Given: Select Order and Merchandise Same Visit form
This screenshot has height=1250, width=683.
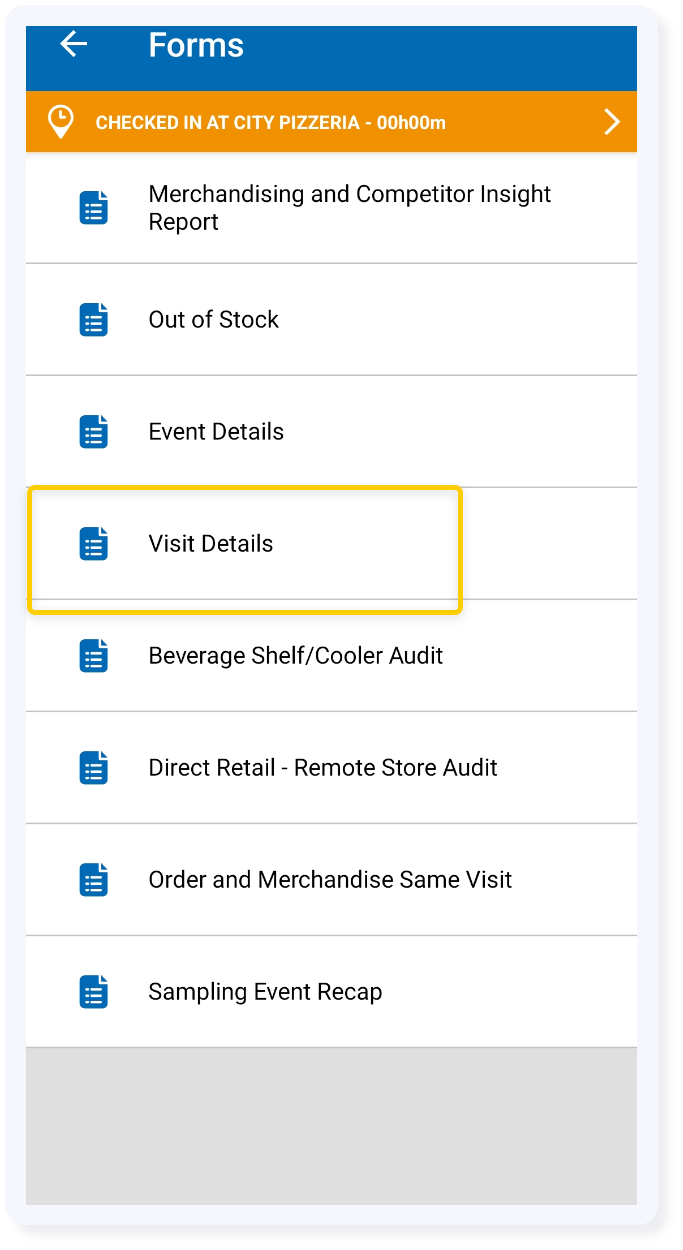Looking at the screenshot, I should point(331,880).
